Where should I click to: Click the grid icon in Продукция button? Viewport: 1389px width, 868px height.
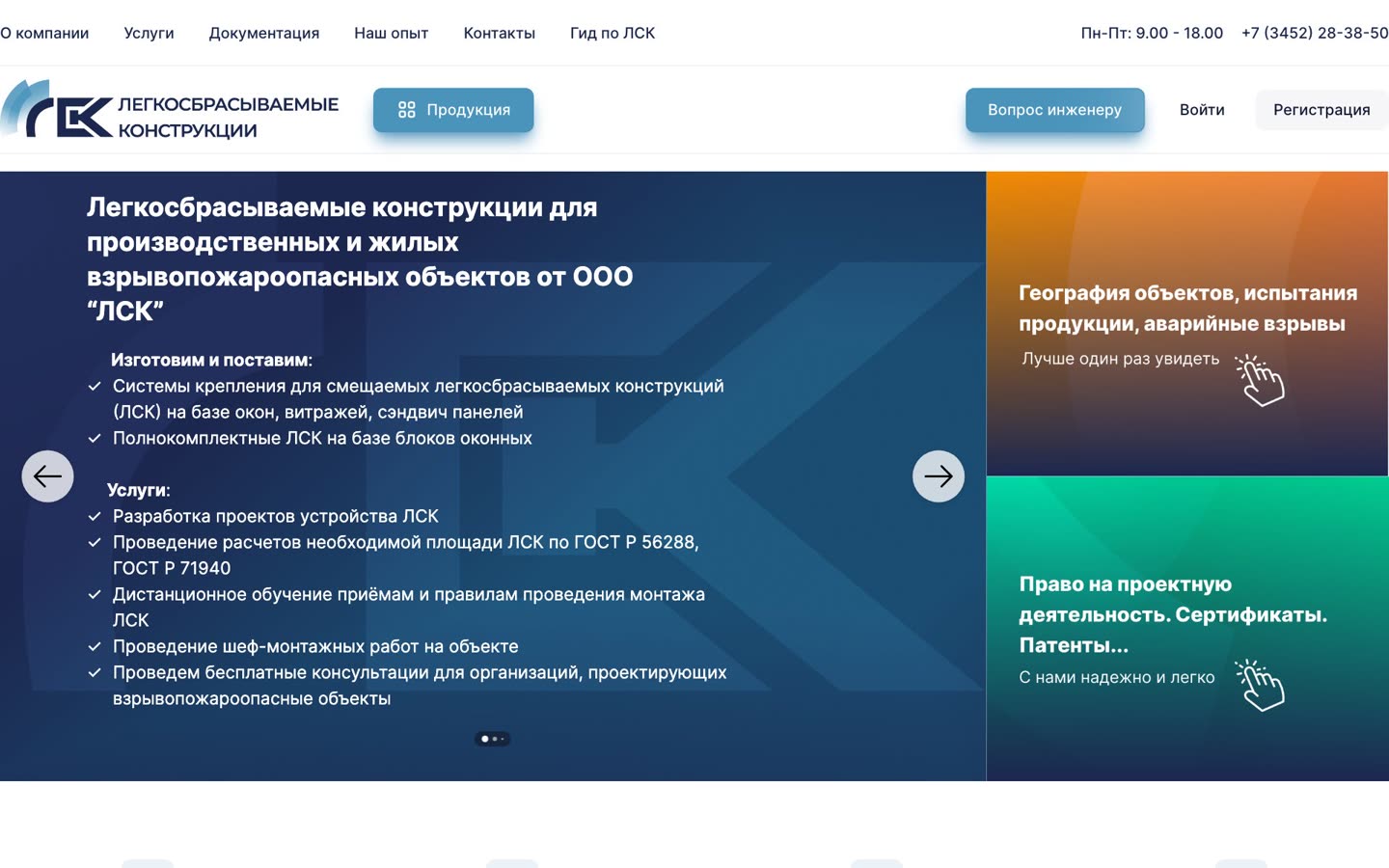406,110
